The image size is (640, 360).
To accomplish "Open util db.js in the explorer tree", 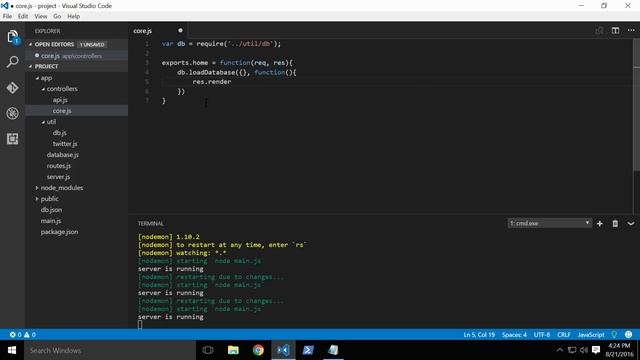I will coord(60,133).
